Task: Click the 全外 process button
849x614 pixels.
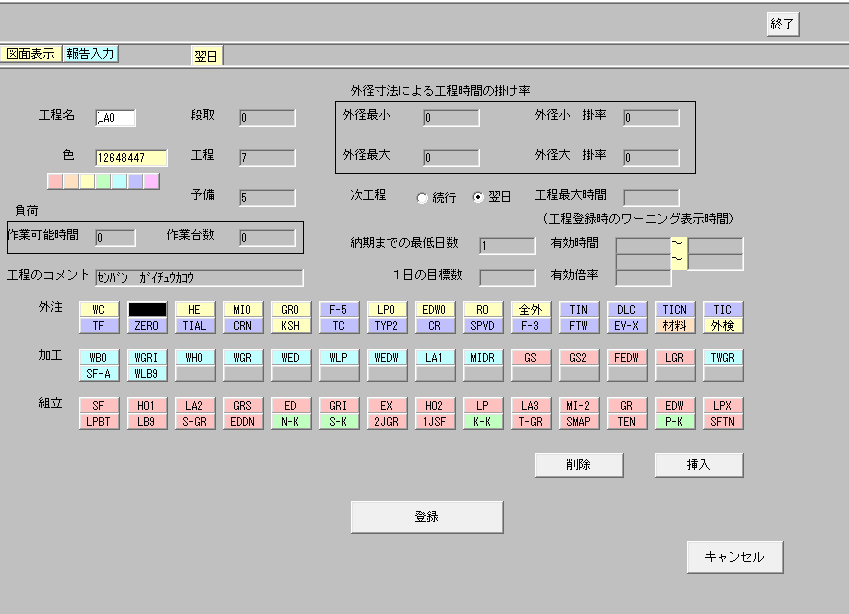Action: pyautogui.click(x=531, y=310)
